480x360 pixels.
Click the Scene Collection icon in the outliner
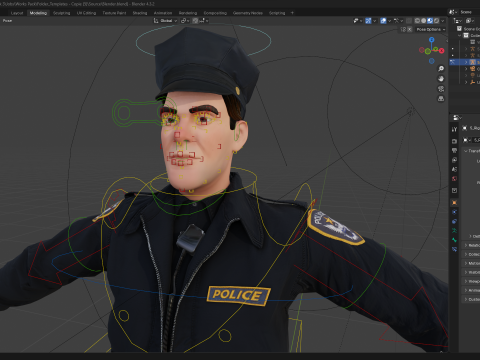coord(459,29)
